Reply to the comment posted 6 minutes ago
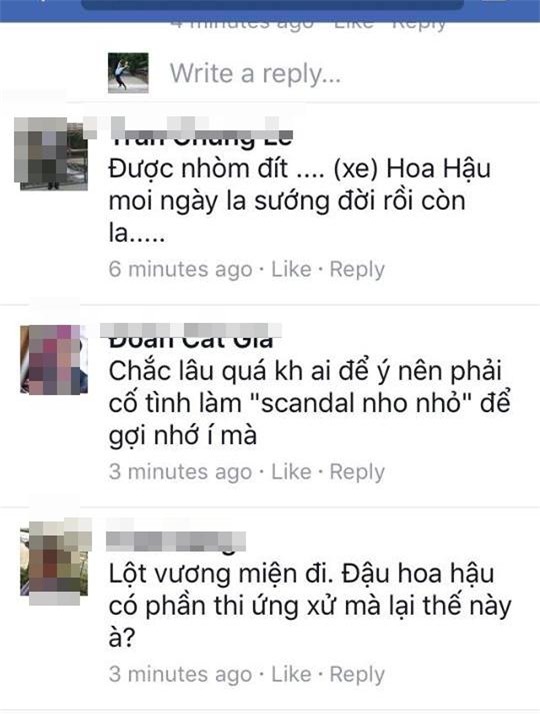The height and width of the screenshot is (716, 540). (x=357, y=269)
